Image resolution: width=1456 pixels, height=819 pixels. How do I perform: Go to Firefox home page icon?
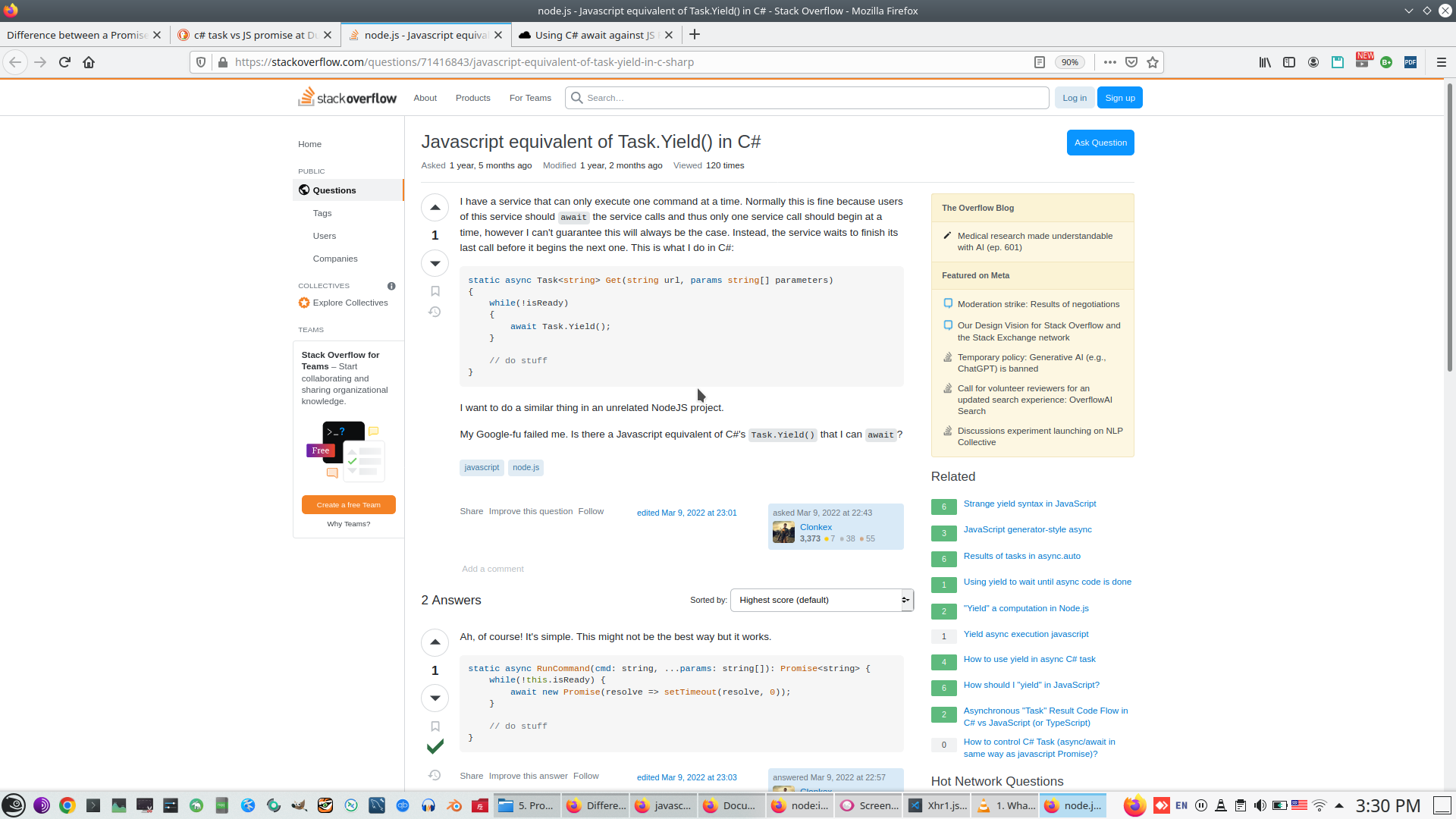pyautogui.click(x=89, y=62)
